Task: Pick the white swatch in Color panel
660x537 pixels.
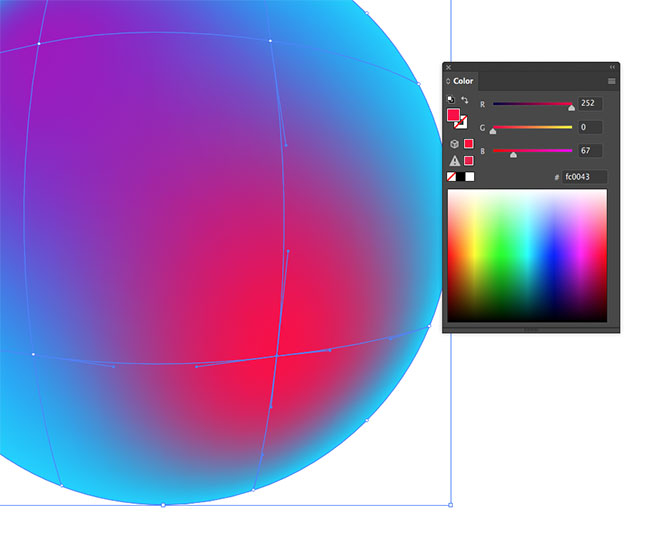Action: pos(470,177)
